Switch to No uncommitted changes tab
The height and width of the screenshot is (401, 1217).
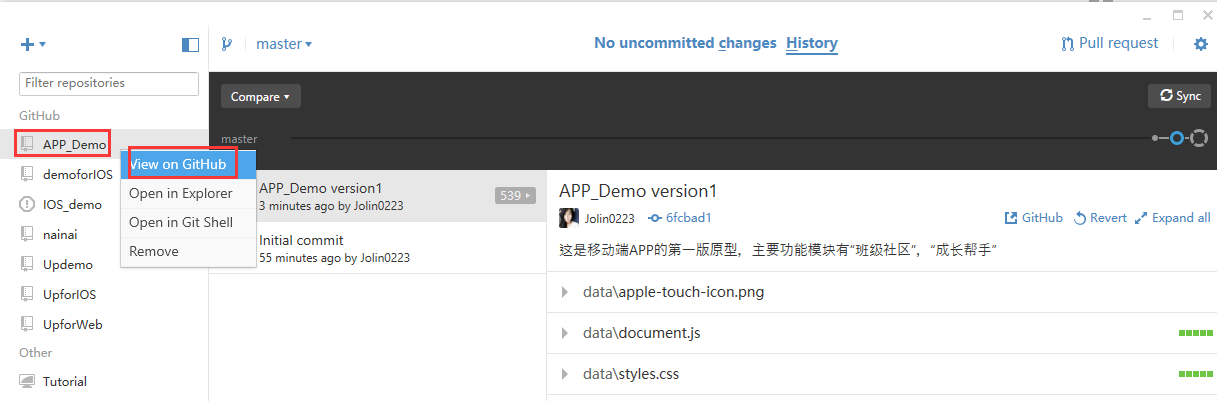point(685,43)
